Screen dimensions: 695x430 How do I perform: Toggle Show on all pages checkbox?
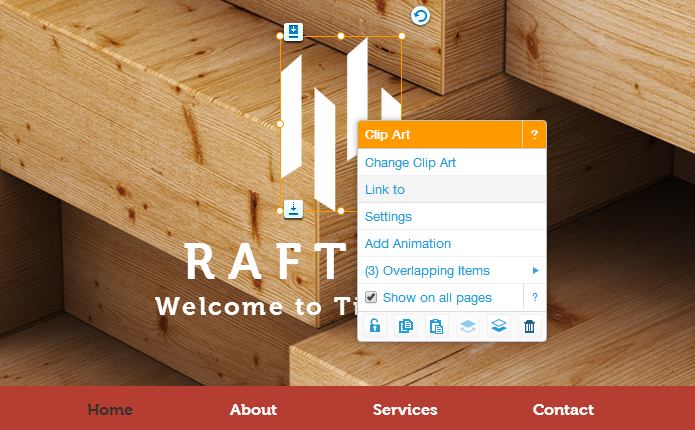371,297
